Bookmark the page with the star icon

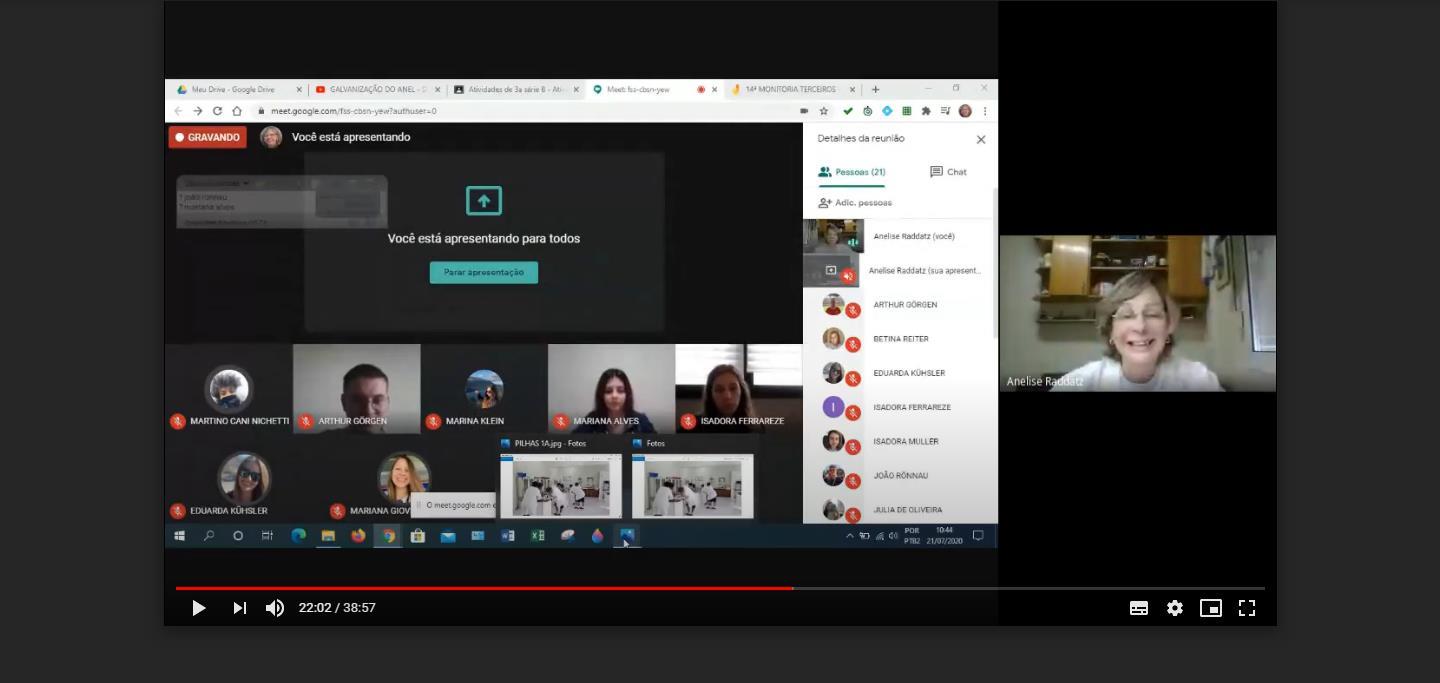pos(824,111)
